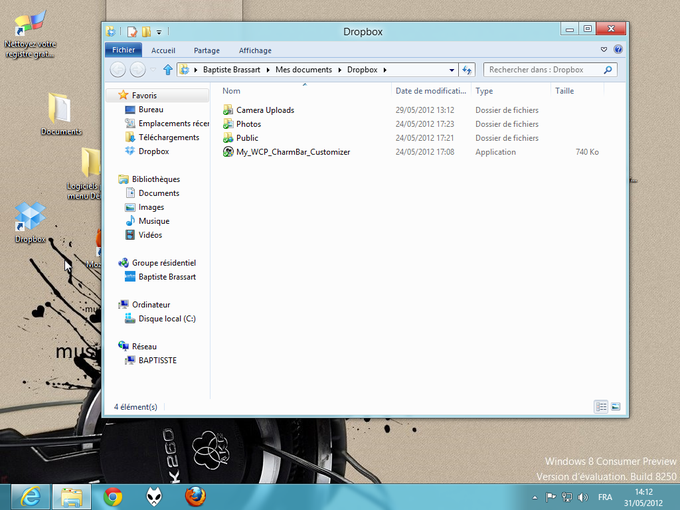
Task: Select the Affichage ribbon tab
Action: pos(255,50)
